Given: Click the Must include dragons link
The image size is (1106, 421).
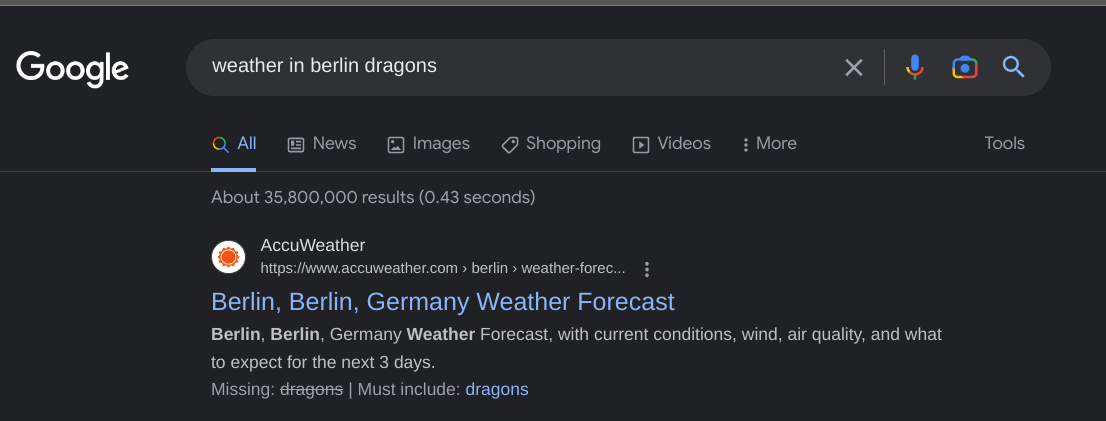Looking at the screenshot, I should [x=496, y=389].
